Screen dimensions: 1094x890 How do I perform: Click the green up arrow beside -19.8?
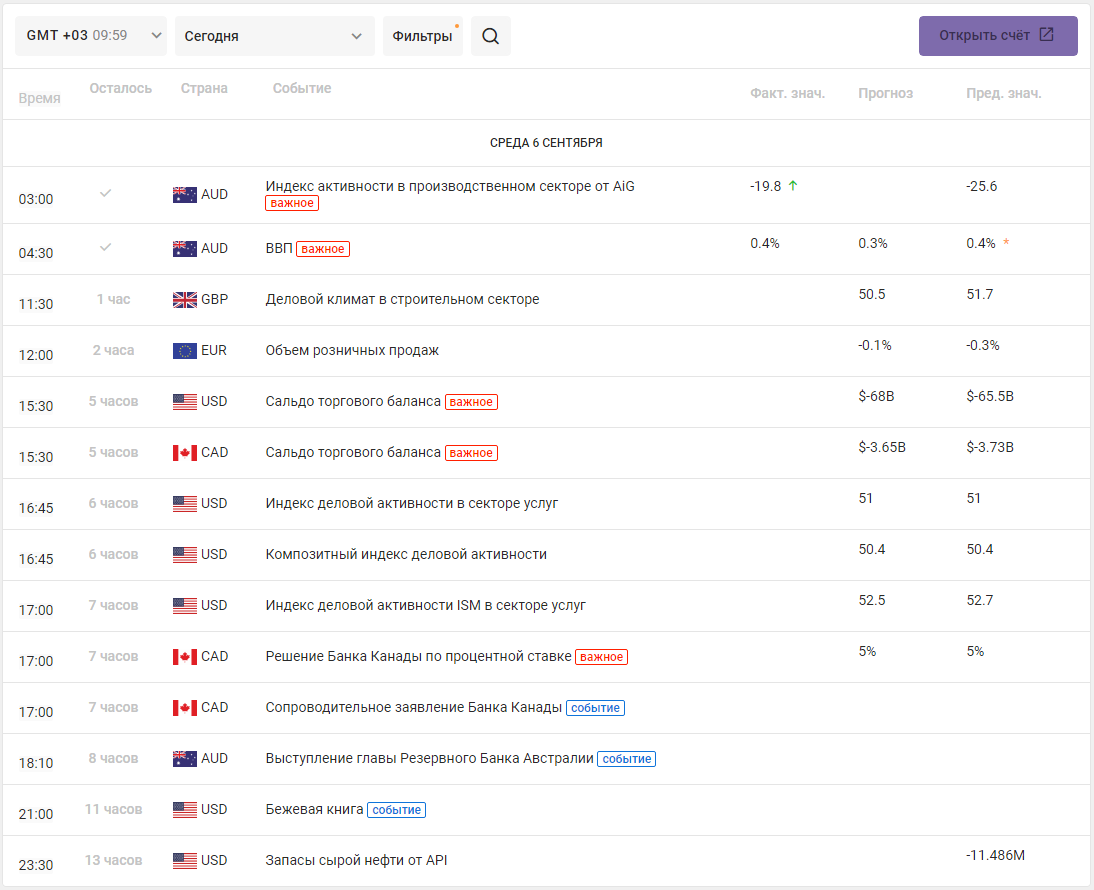click(x=793, y=186)
